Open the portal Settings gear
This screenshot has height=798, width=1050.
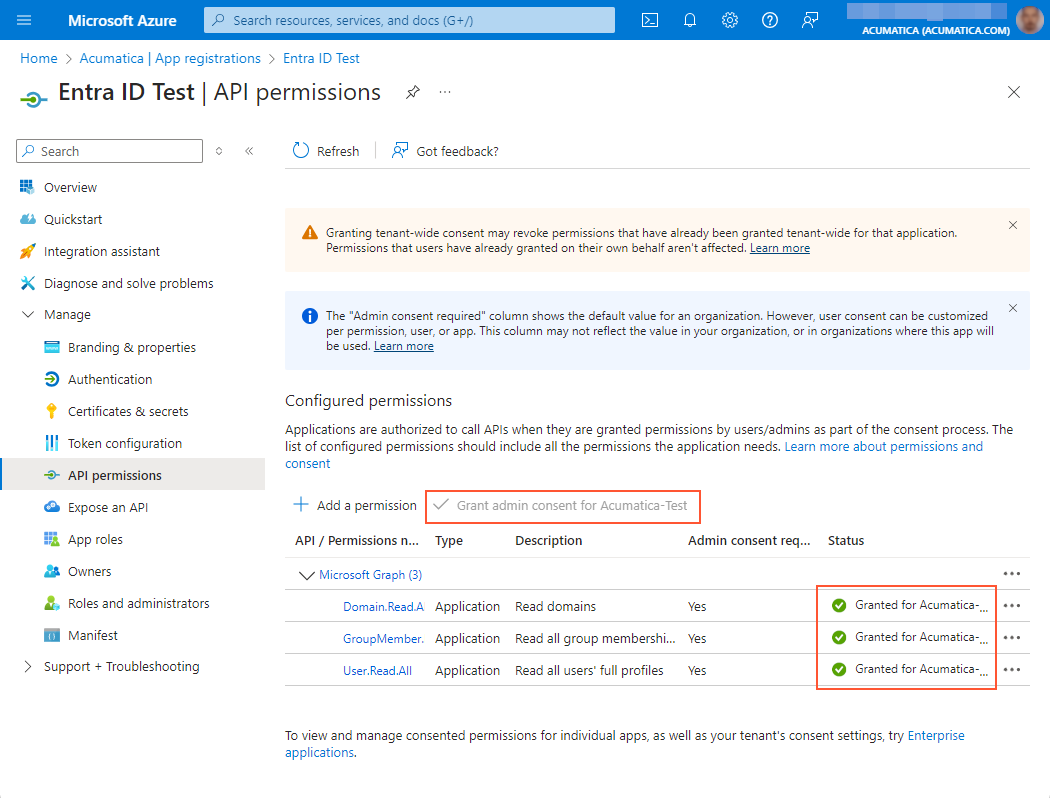point(729,19)
